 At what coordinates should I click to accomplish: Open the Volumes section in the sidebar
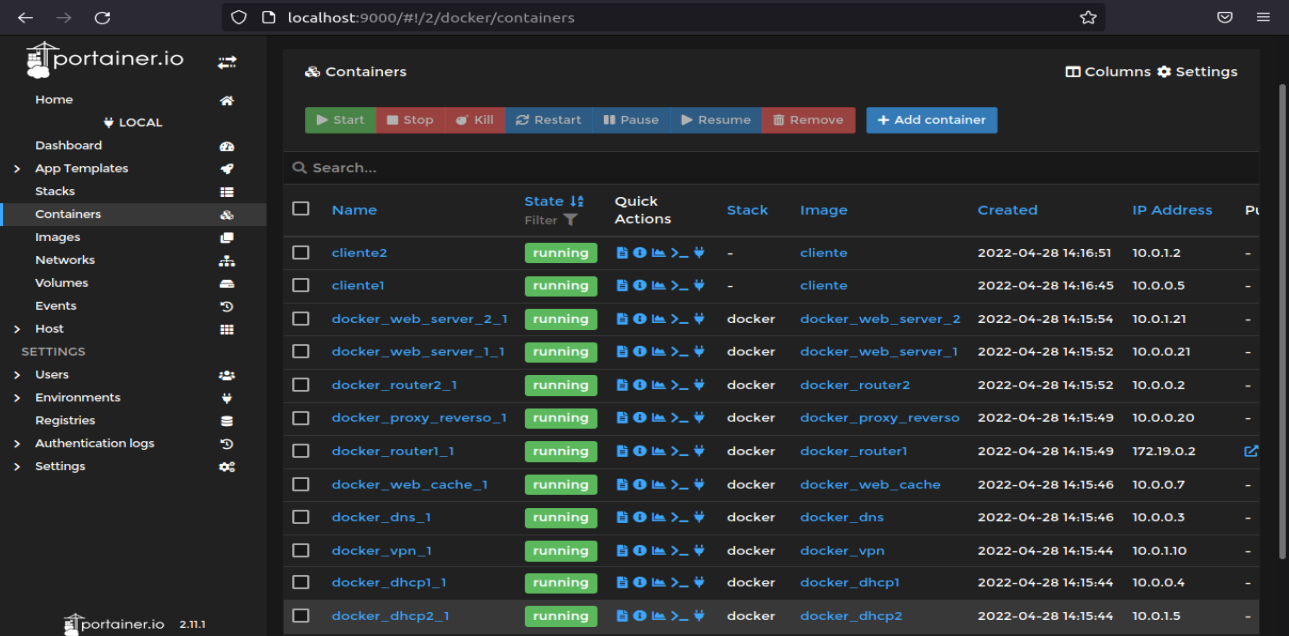pyautogui.click(x=63, y=282)
